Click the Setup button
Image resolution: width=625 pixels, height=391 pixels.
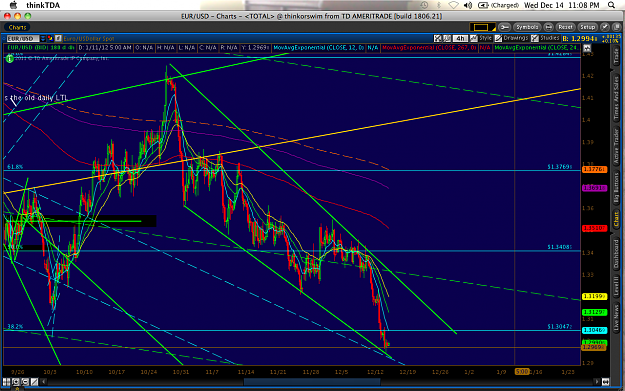[x=588, y=27]
